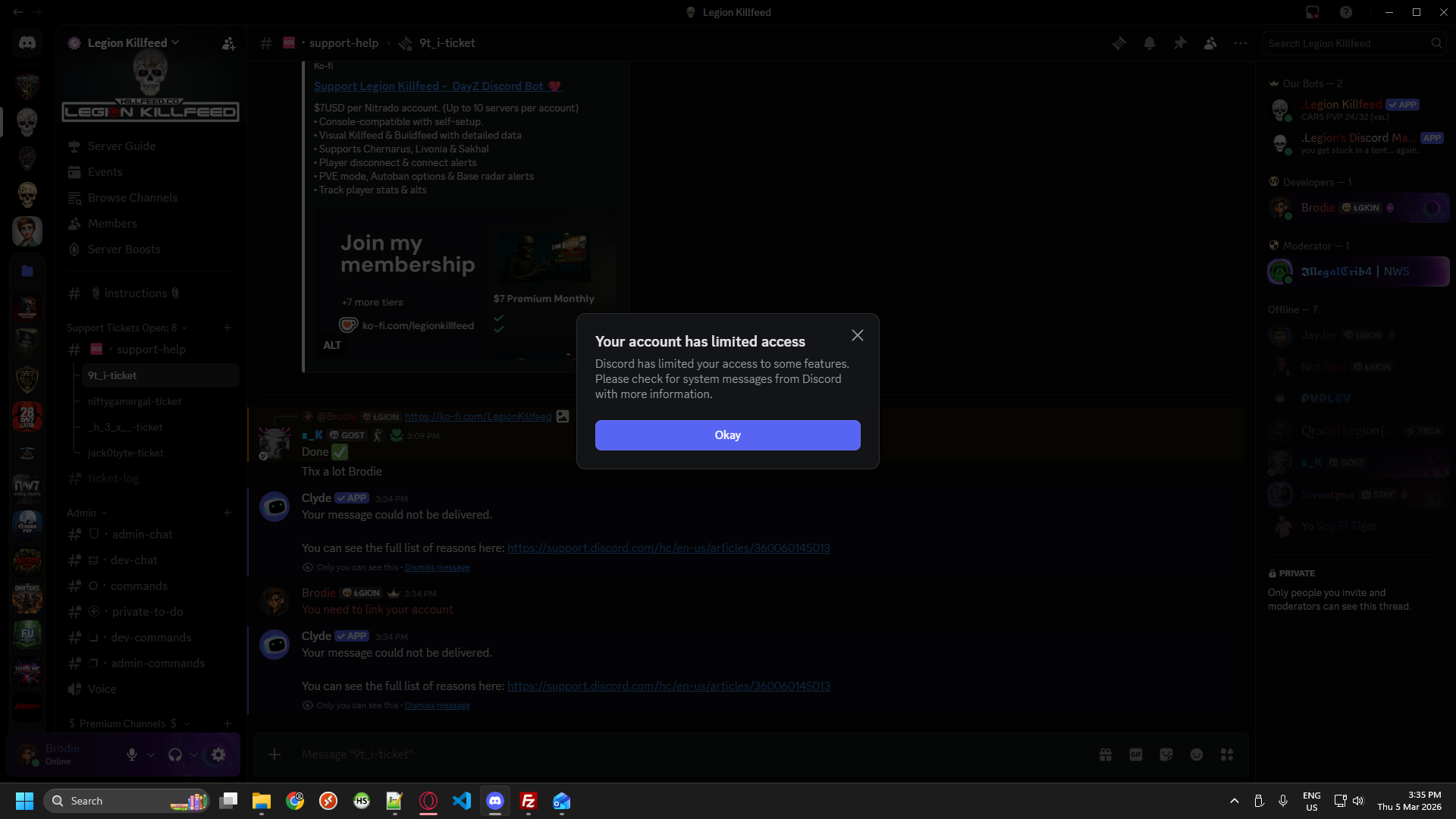This screenshot has width=1456, height=819.
Task: Open the sticker picker icon
Action: [x=1166, y=755]
